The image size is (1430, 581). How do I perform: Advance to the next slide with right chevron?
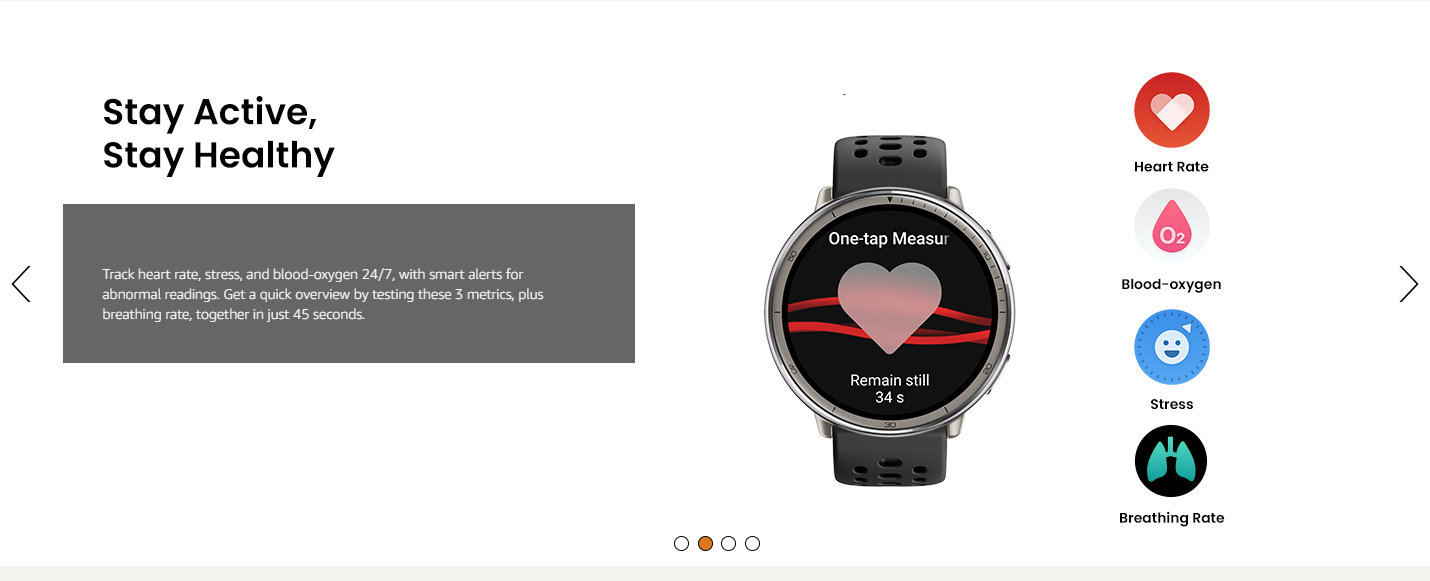(x=1408, y=284)
